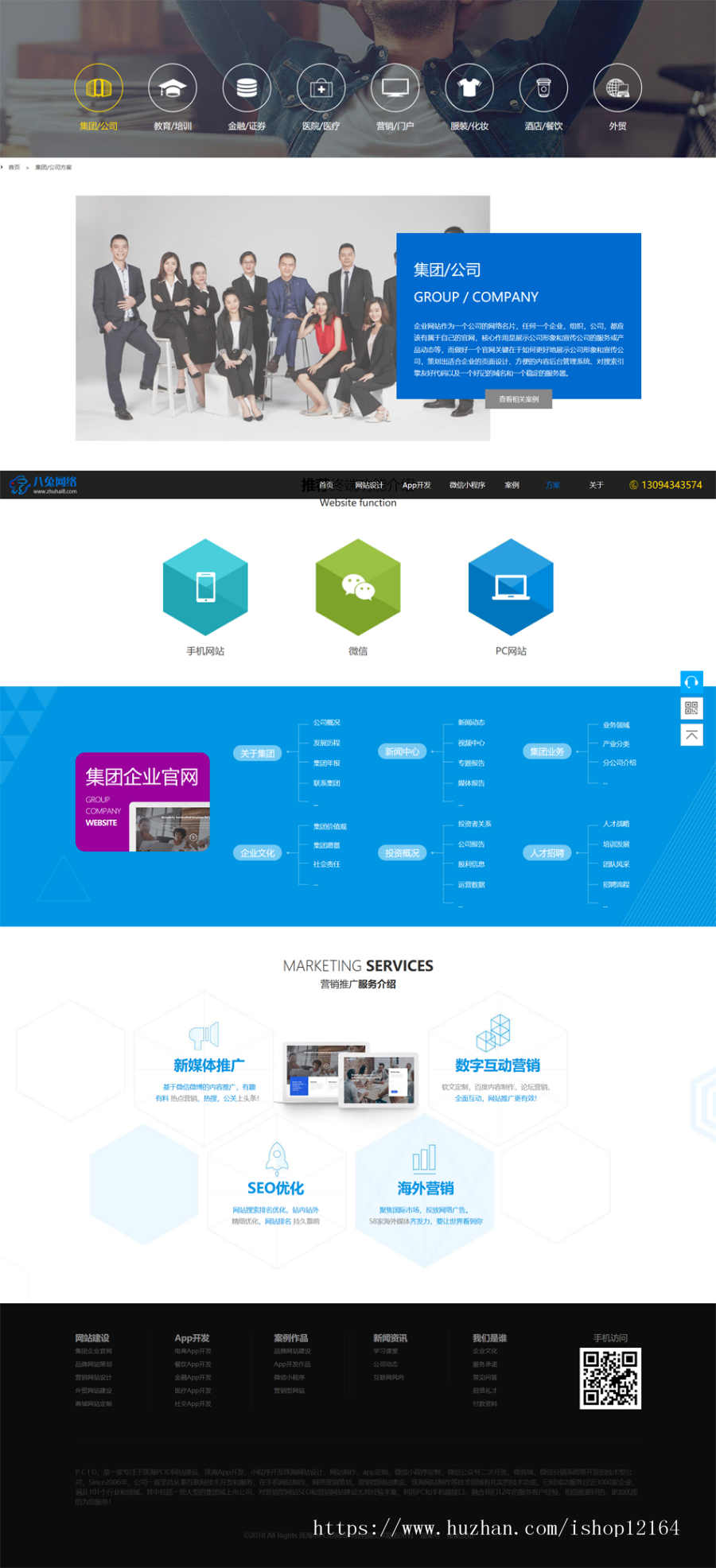This screenshot has height=1568, width=716.
Task: Open footer link 公司动态
Action: 386,1364
